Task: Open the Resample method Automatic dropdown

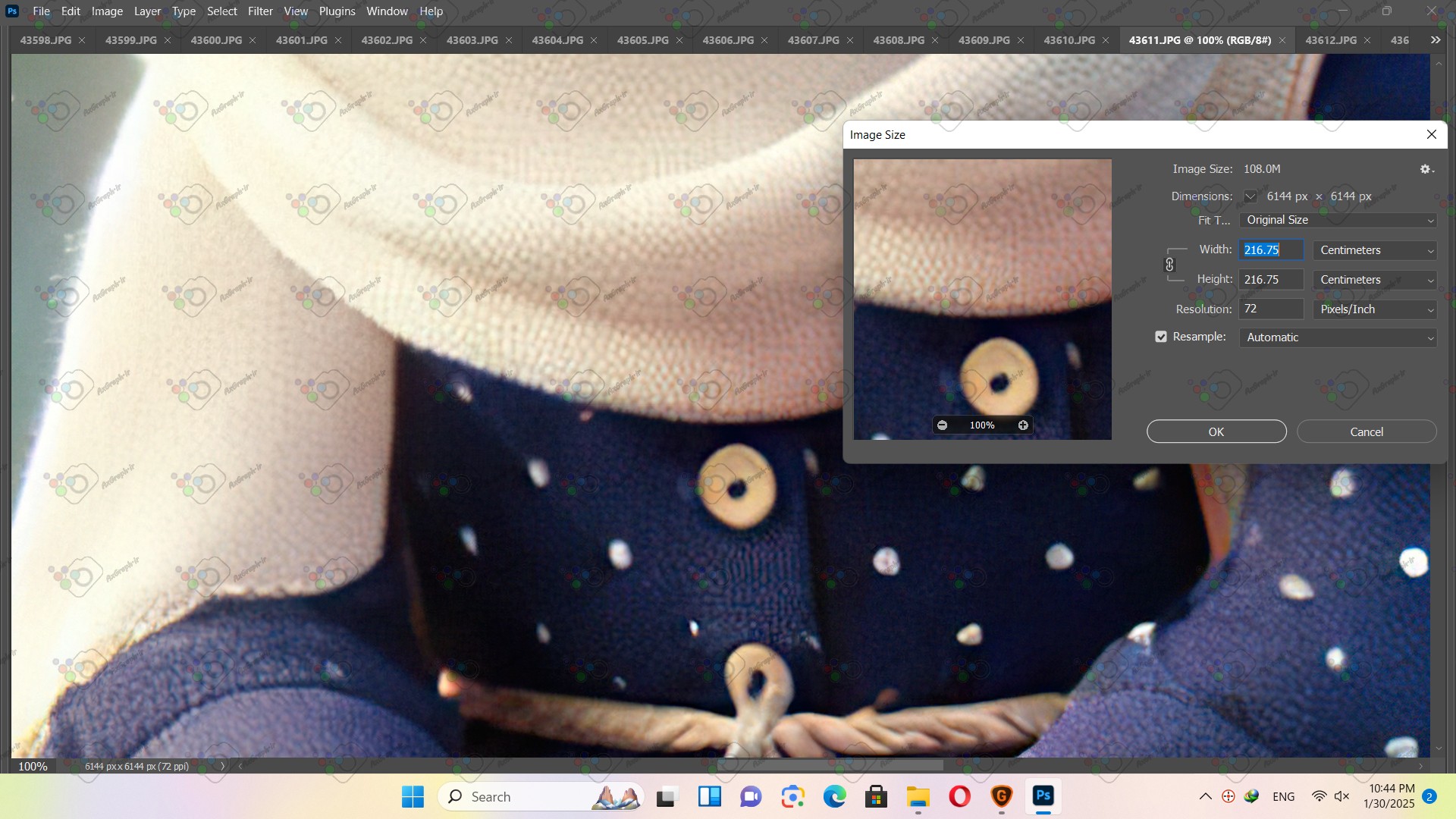Action: (1338, 337)
